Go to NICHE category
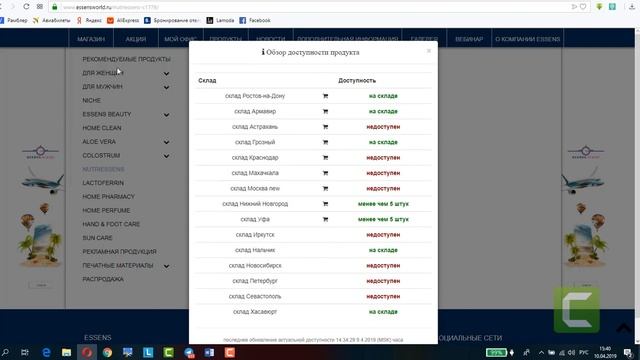Viewport: 640px width, 360px height. [x=91, y=100]
